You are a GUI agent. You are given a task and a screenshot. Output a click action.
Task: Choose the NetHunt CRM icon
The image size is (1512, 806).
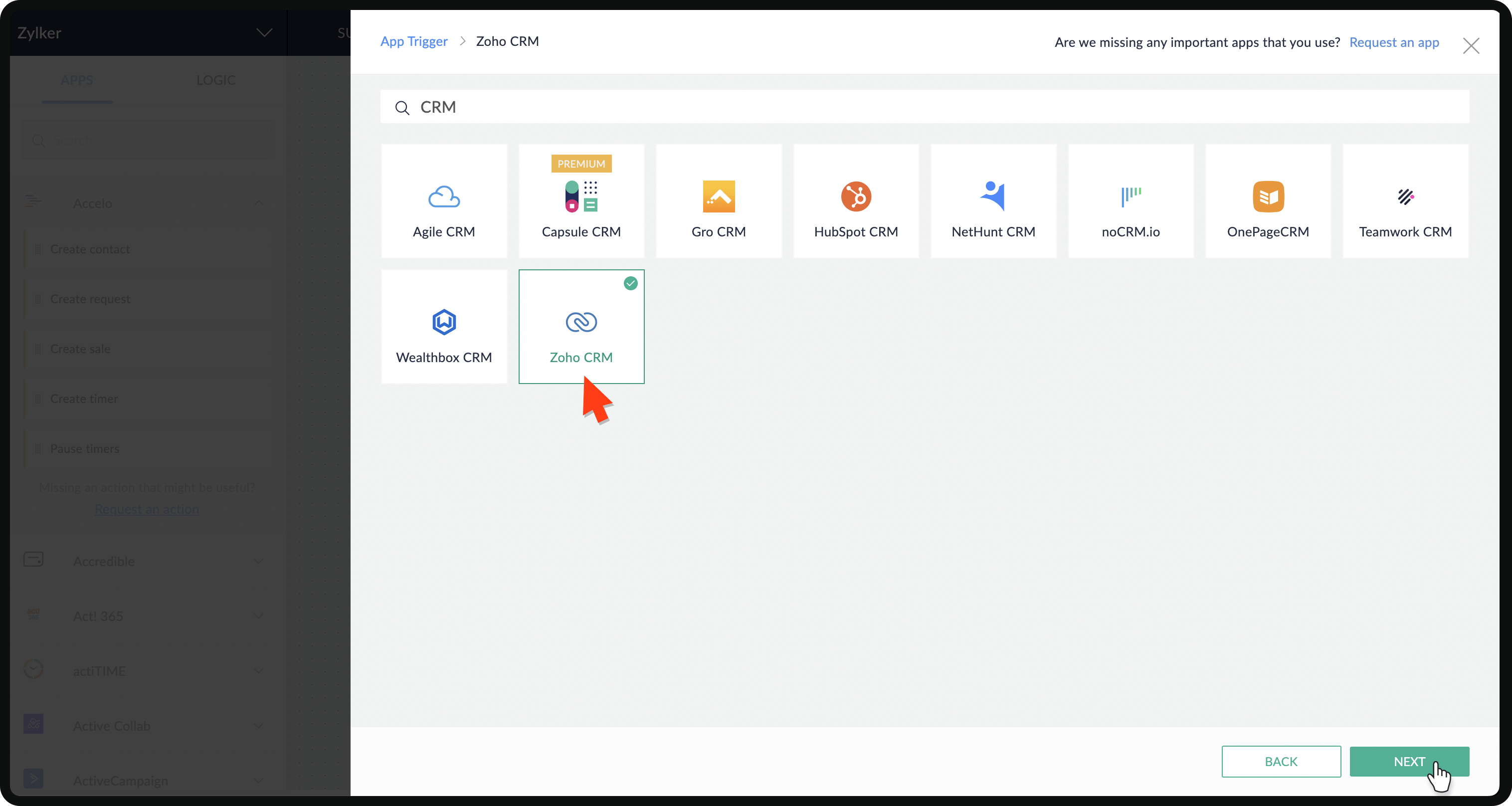coord(993,197)
